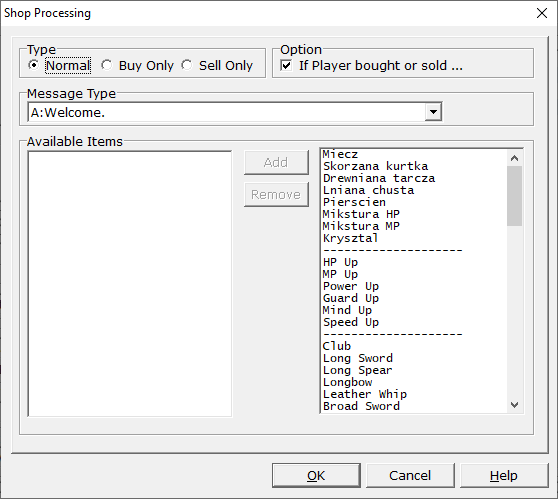Open the Message Type dropdown arrow
The image size is (558, 499).
433,112
